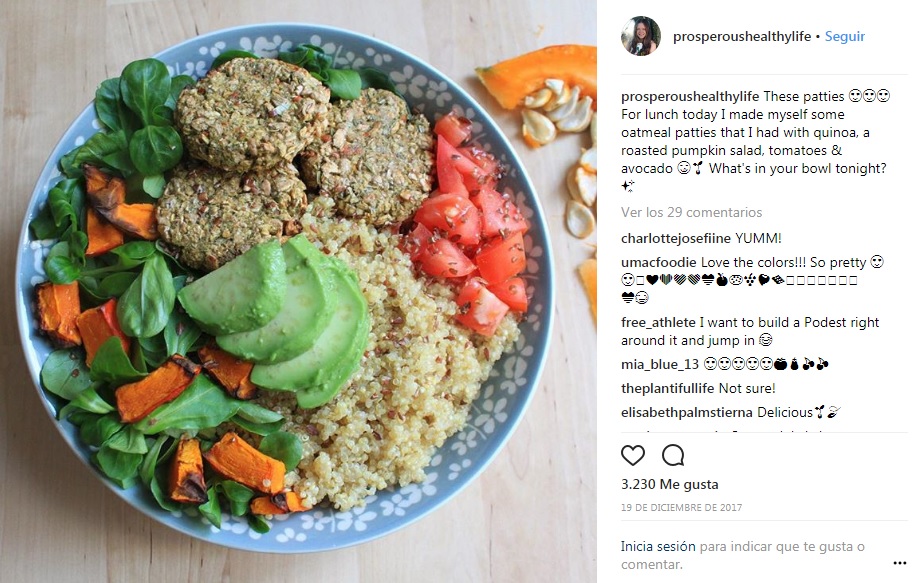
Task: Open the three-dots more options menu
Action: pos(900,563)
